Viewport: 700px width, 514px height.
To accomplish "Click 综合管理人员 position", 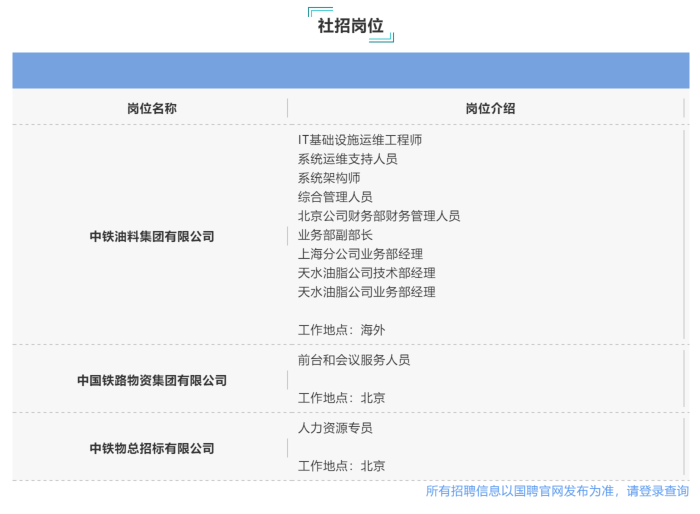I will (x=335, y=197).
